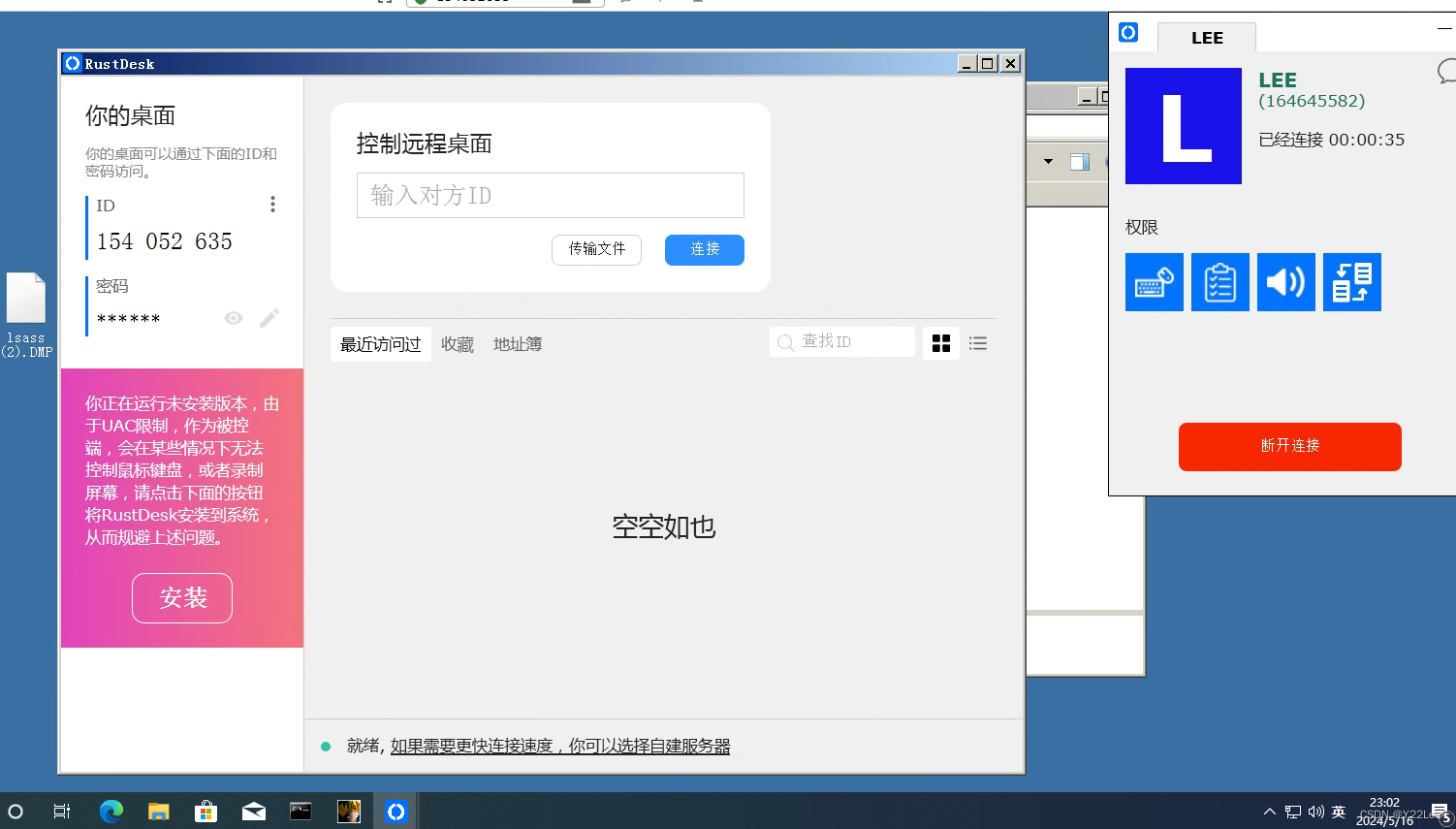Toggle clipboard permission for LEE
Image resolution: width=1456 pixels, height=829 pixels.
tap(1220, 282)
